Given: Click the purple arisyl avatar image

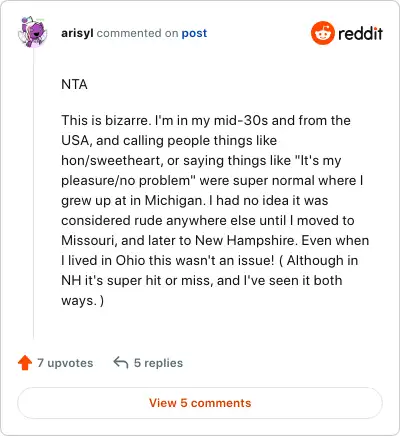Looking at the screenshot, I should pyautogui.click(x=32, y=32).
